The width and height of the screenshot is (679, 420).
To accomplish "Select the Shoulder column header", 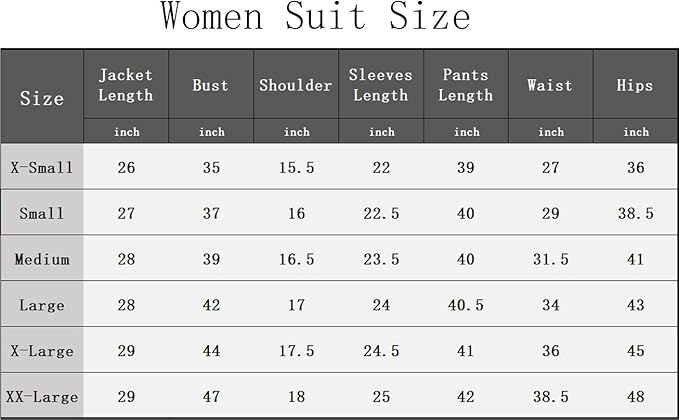I will (x=296, y=85).
